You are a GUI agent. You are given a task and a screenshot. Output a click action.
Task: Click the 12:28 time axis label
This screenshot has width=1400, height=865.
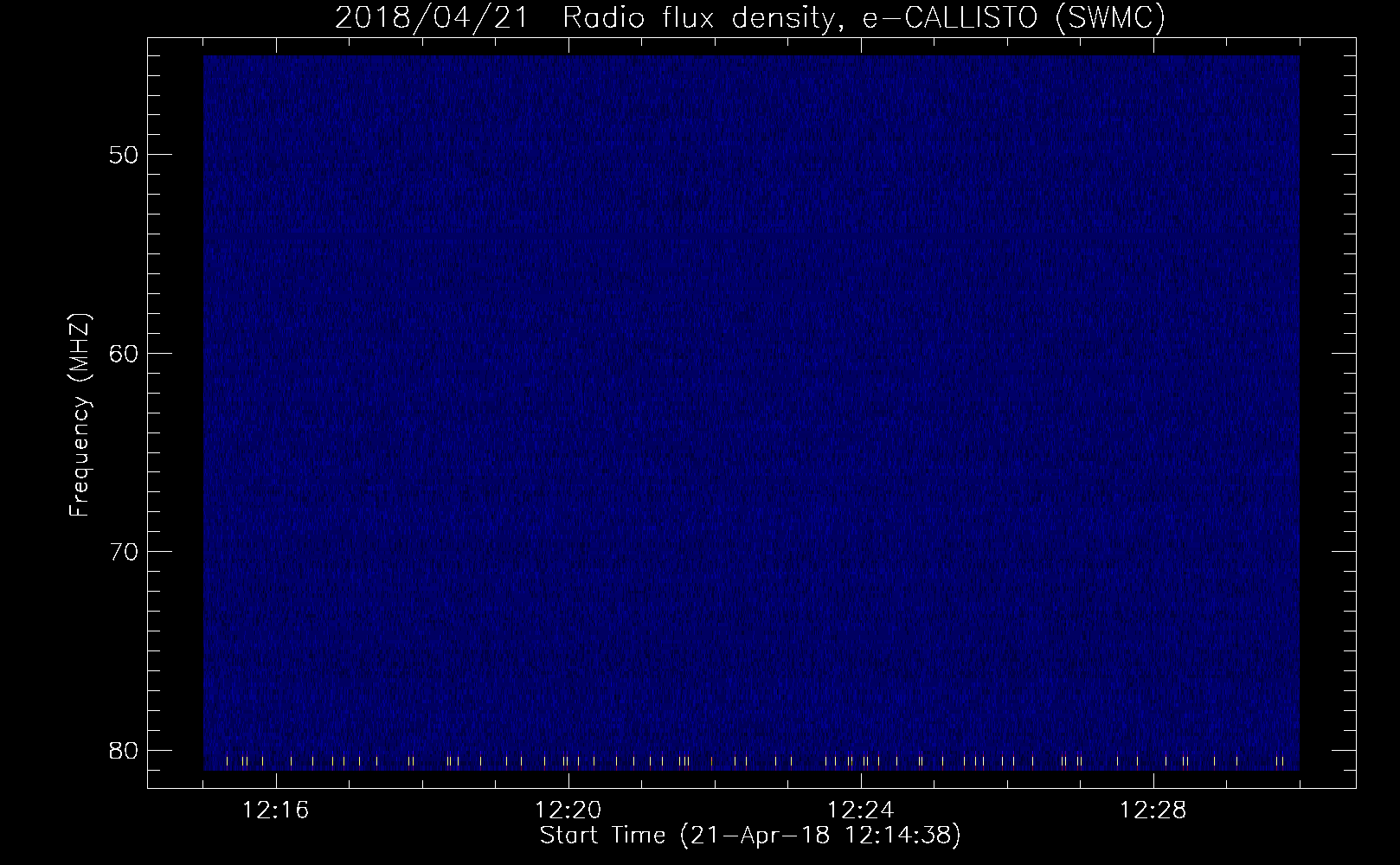tap(1153, 811)
